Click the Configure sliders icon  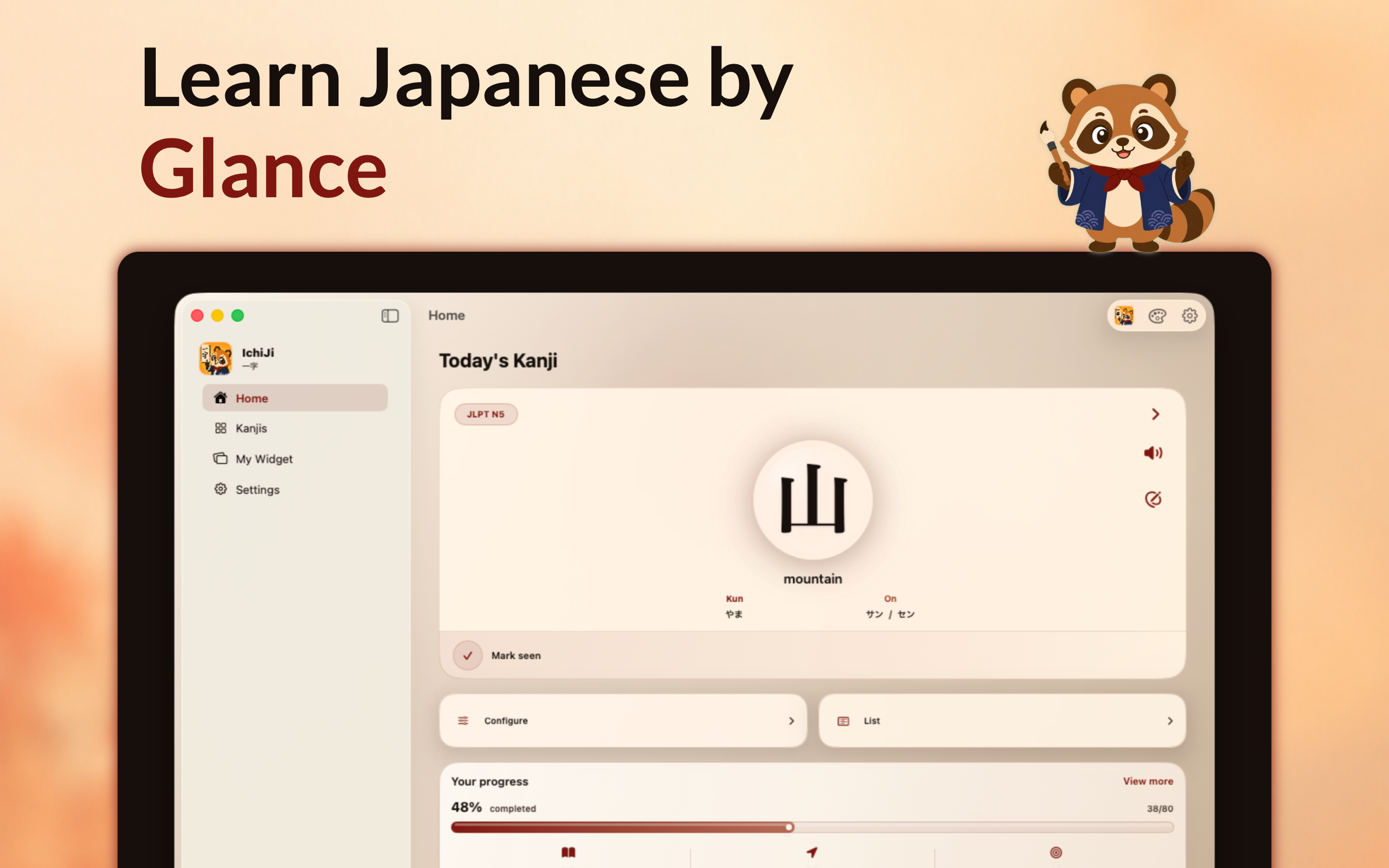pyautogui.click(x=463, y=720)
